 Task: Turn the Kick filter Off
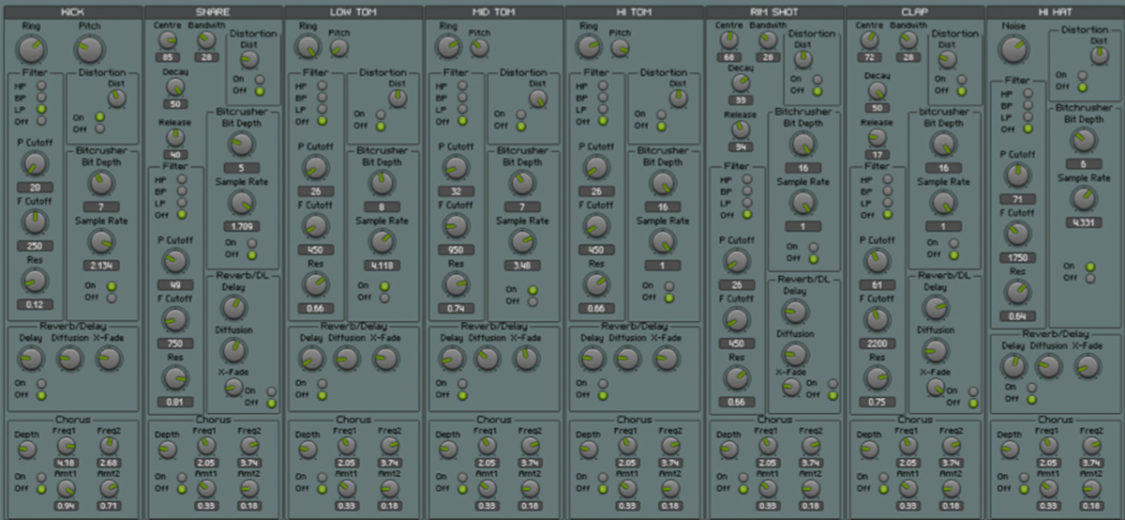coord(41,120)
